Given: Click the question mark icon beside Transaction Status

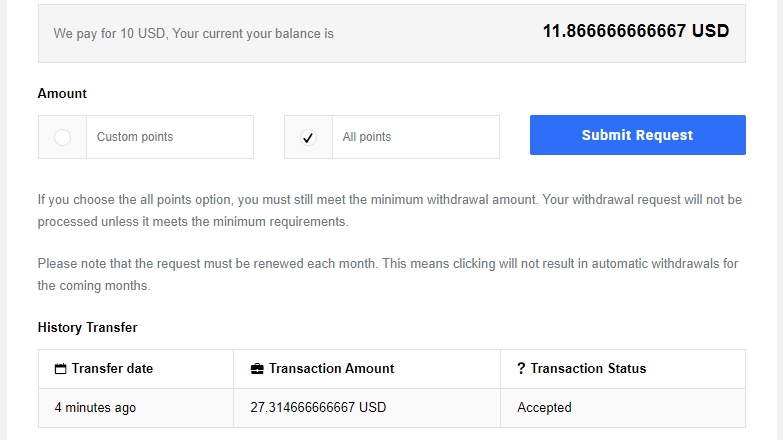Looking at the screenshot, I should pos(521,369).
